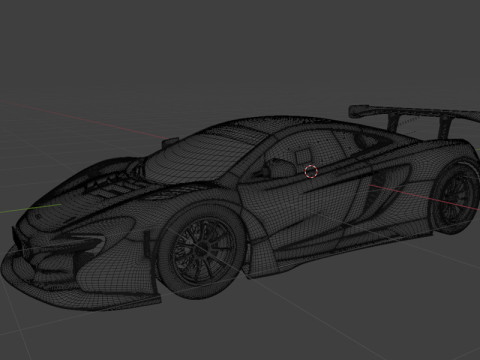Select the rear wheel of the car
The height and width of the screenshot is (360, 480).
coord(456,198)
